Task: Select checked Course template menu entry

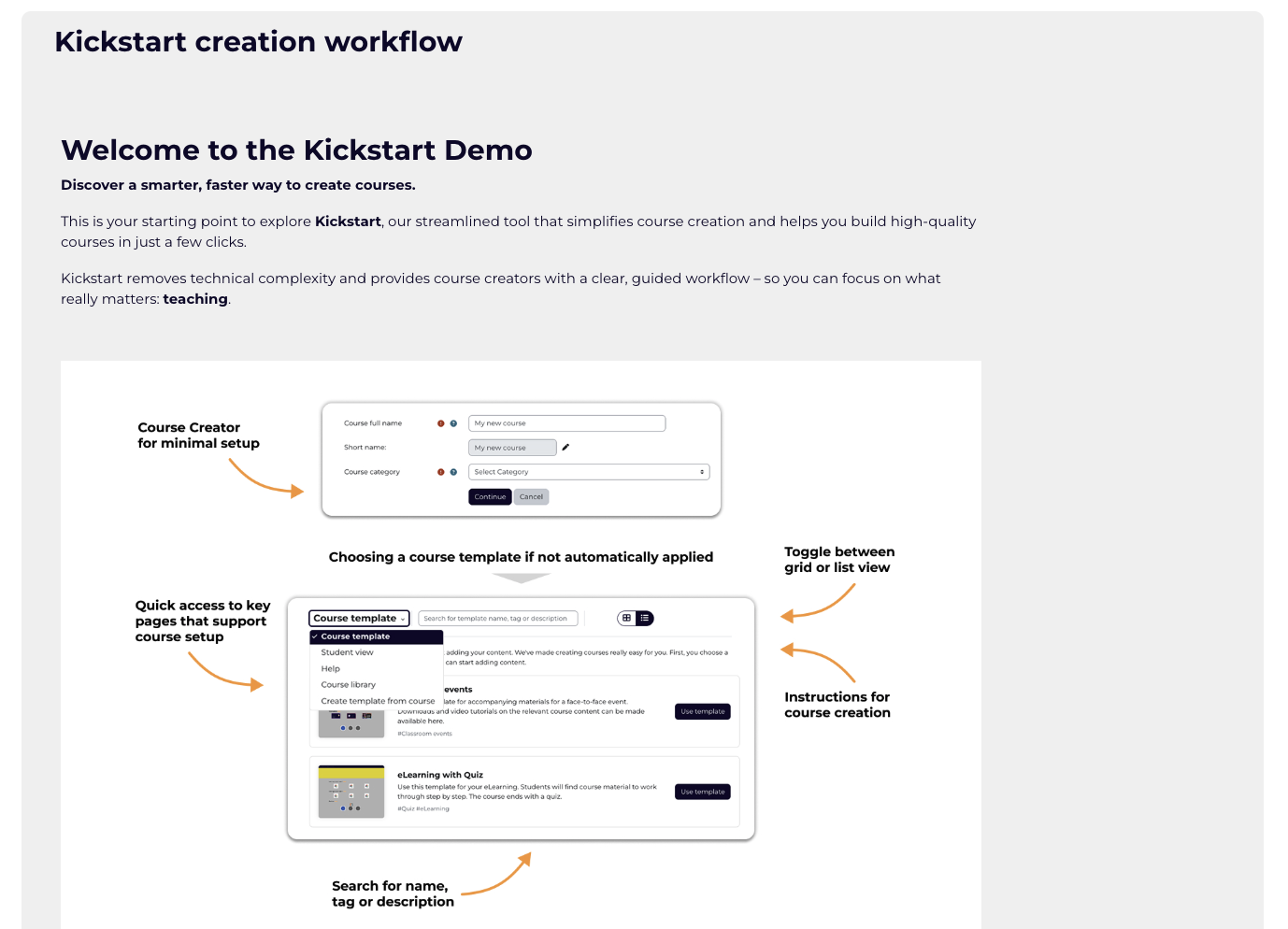Action: [x=376, y=636]
